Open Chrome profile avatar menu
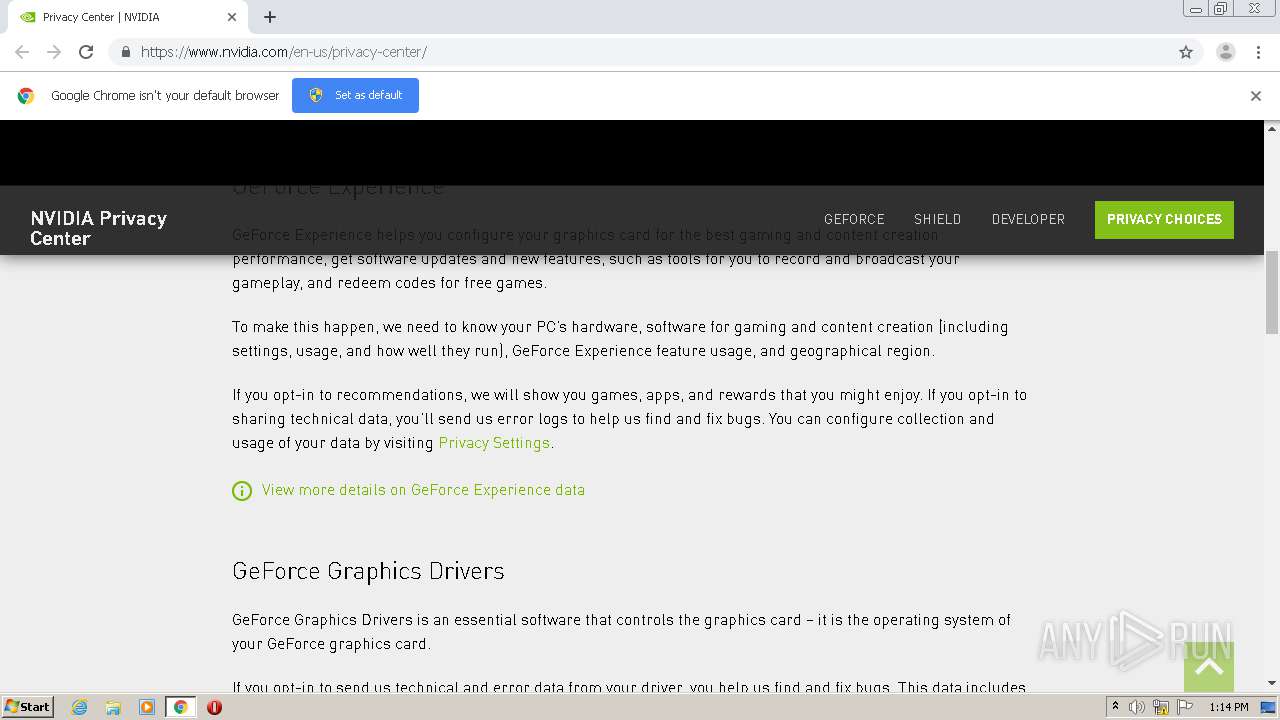The width and height of the screenshot is (1280, 720). pos(1226,52)
